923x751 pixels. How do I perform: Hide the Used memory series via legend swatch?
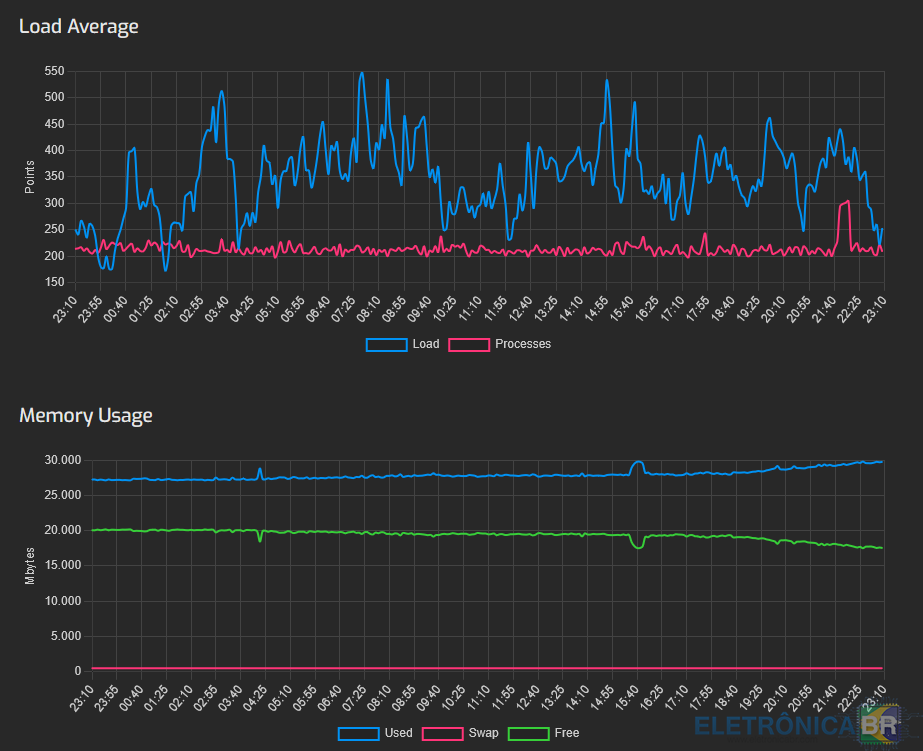coord(358,733)
